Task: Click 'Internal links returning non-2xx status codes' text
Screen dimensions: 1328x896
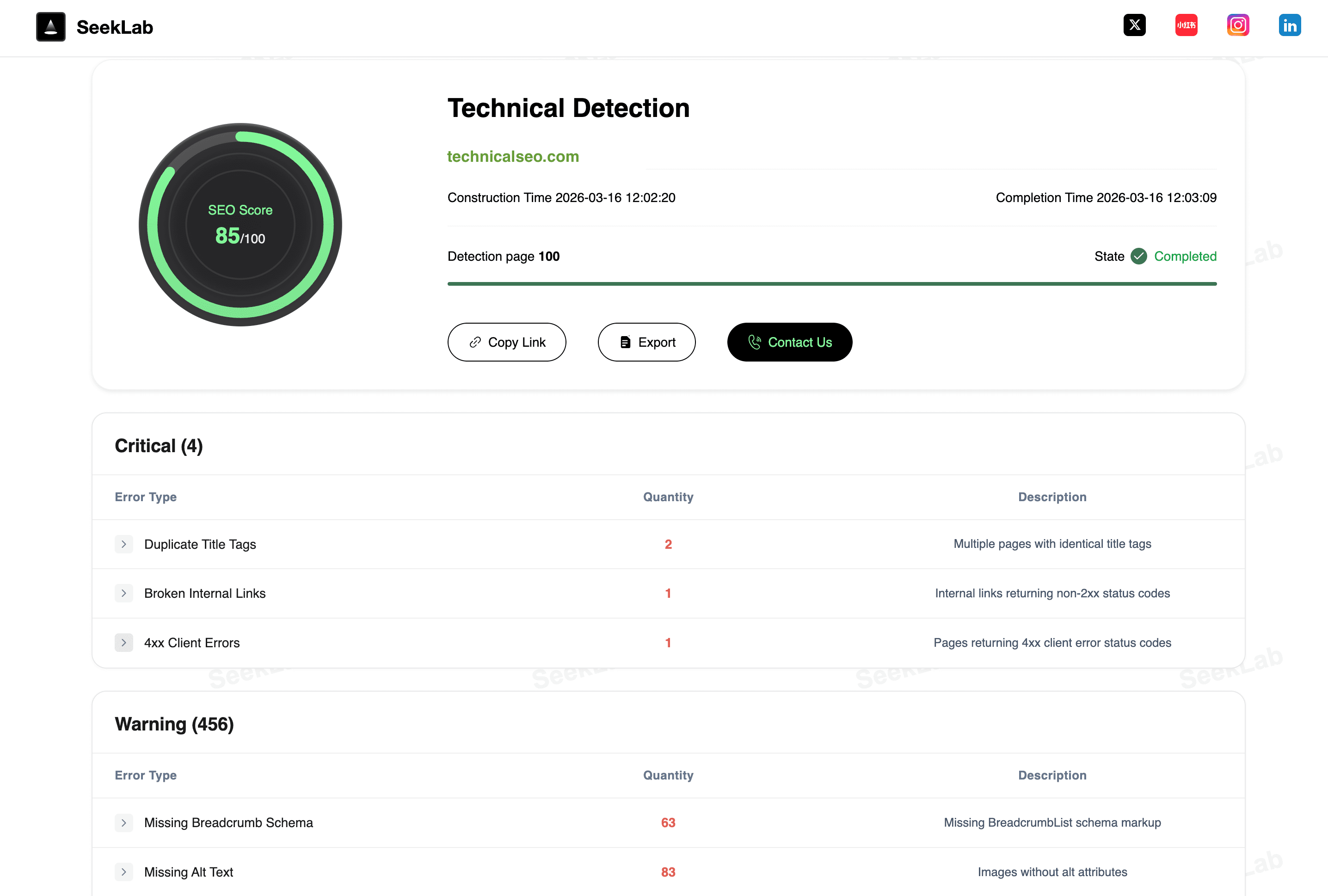Action: click(1052, 593)
